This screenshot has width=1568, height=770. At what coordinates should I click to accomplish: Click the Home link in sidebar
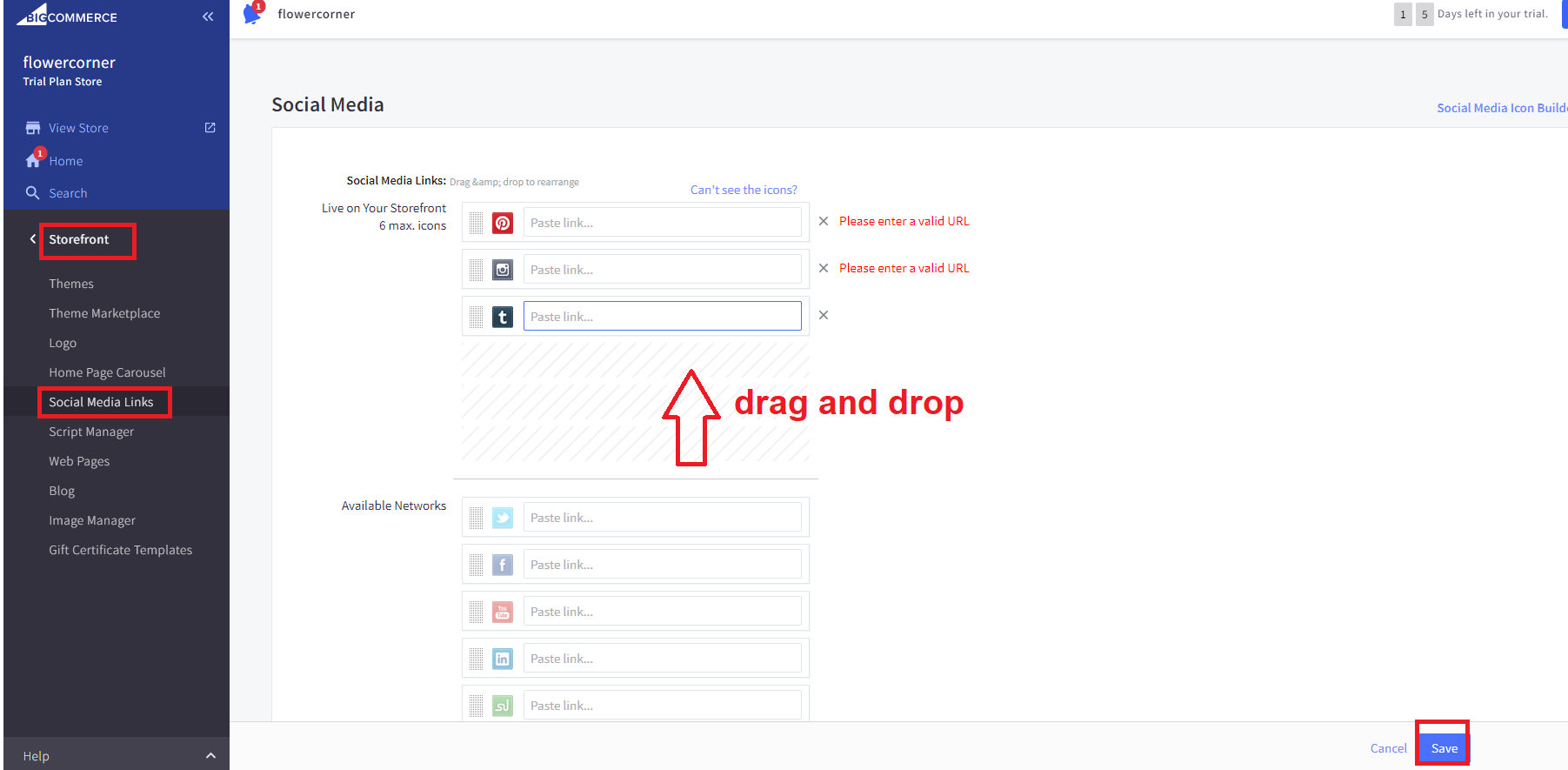coord(66,161)
